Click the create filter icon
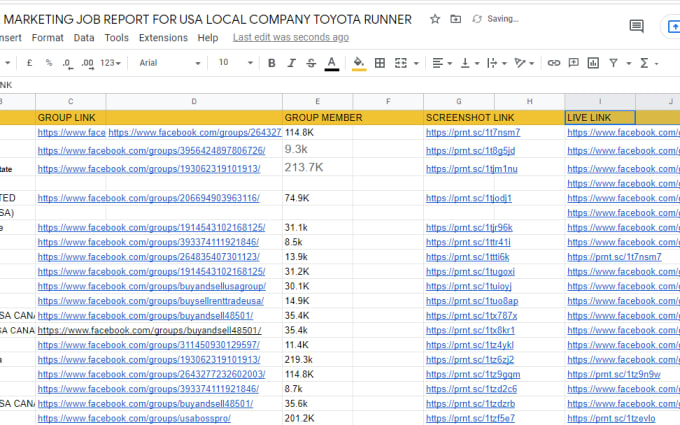This screenshot has height=425, width=680. point(613,63)
